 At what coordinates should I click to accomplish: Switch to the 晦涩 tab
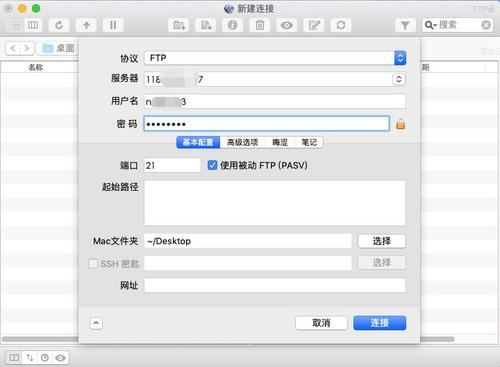point(280,142)
